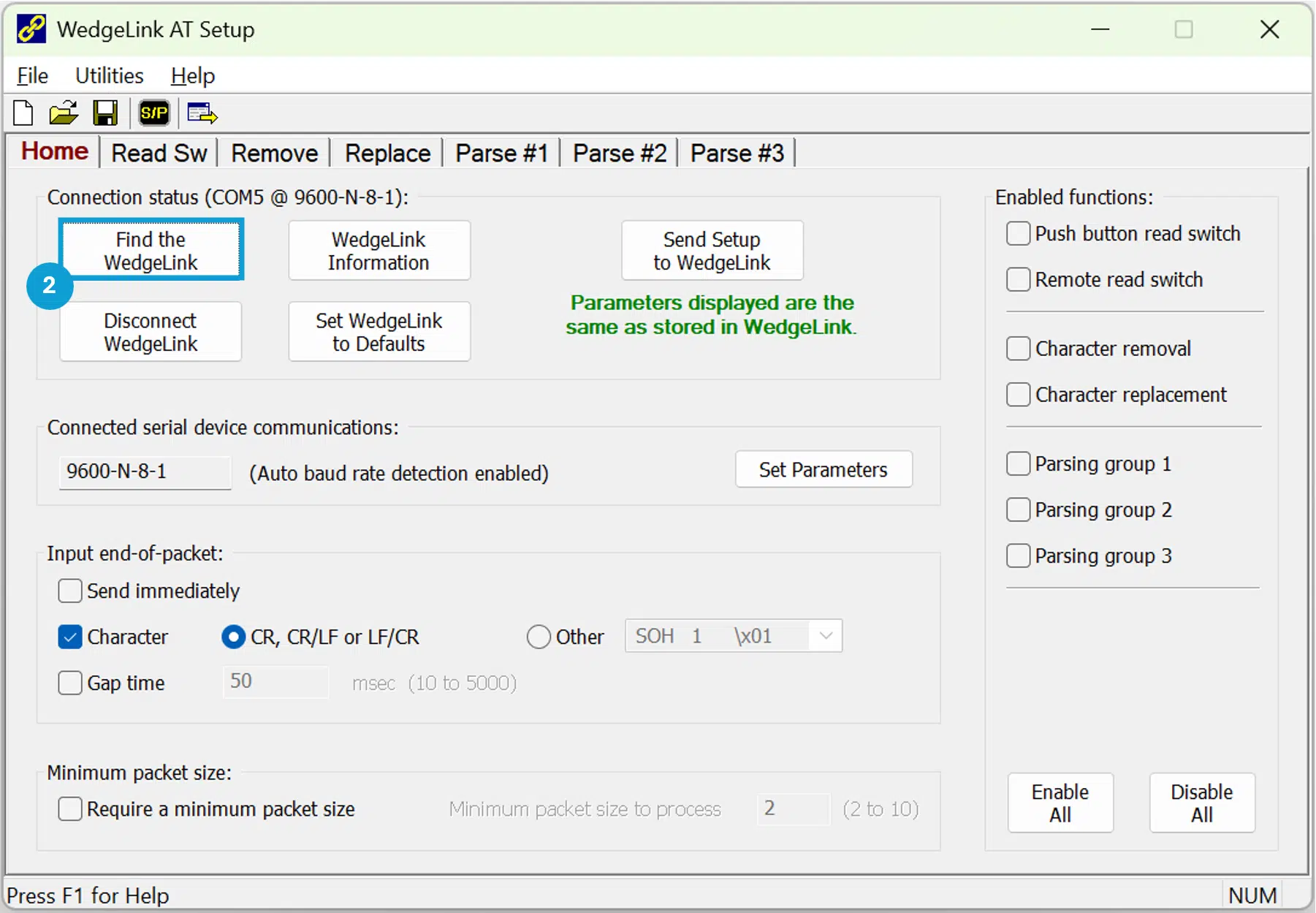Switch to the Read Sw tab
The height and width of the screenshot is (913, 1316).
[x=159, y=154]
